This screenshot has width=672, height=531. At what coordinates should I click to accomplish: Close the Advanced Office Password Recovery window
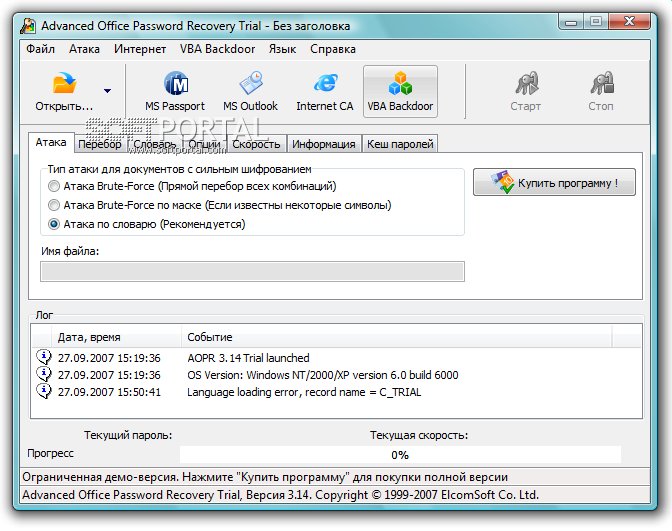[x=629, y=21]
